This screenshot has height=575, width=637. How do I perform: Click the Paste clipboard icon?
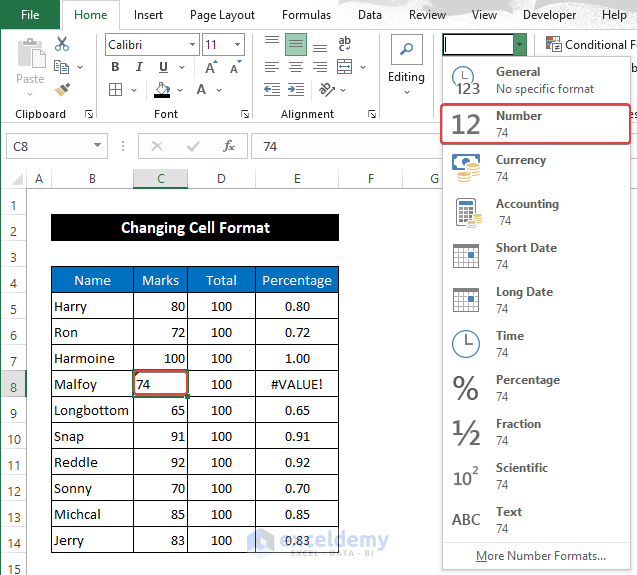point(30,54)
